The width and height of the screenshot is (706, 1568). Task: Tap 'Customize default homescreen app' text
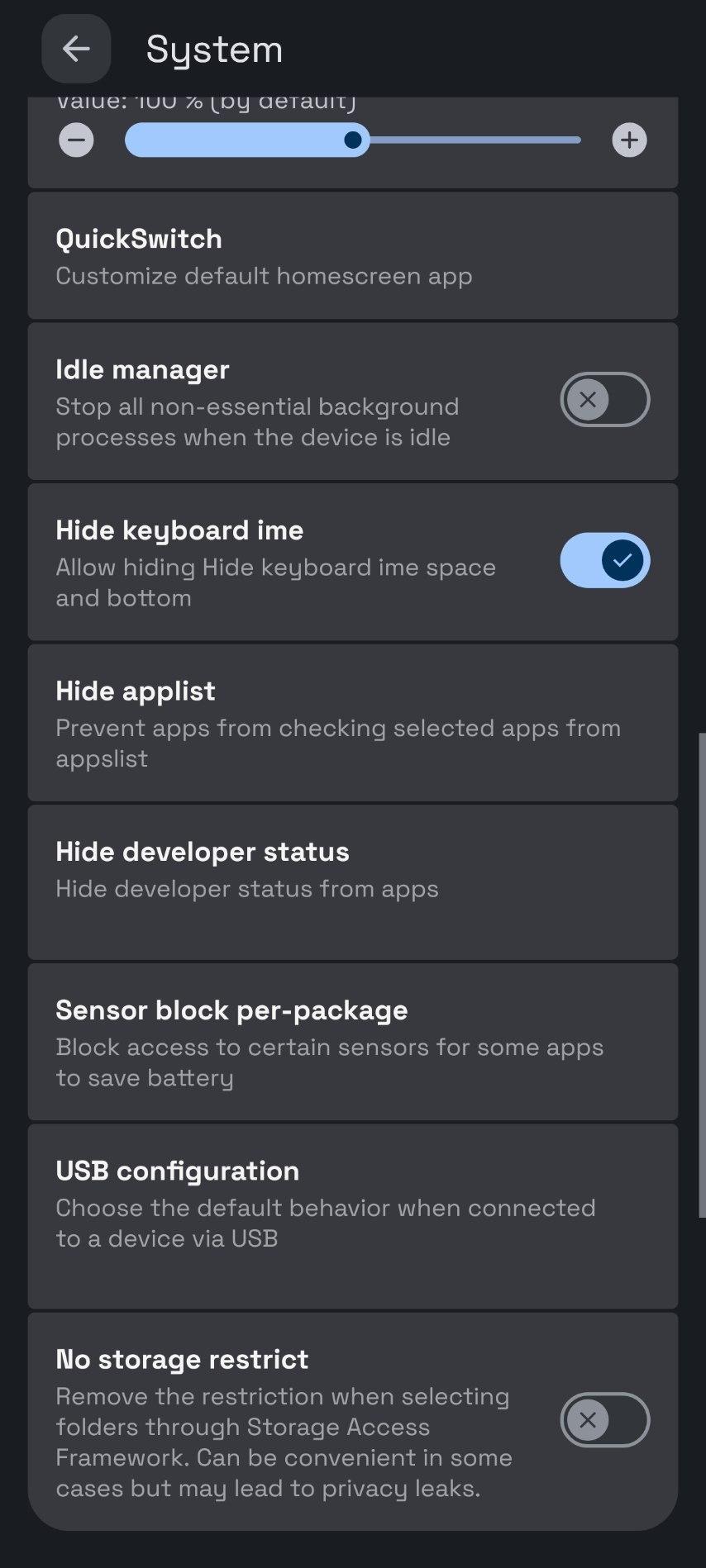tap(264, 276)
